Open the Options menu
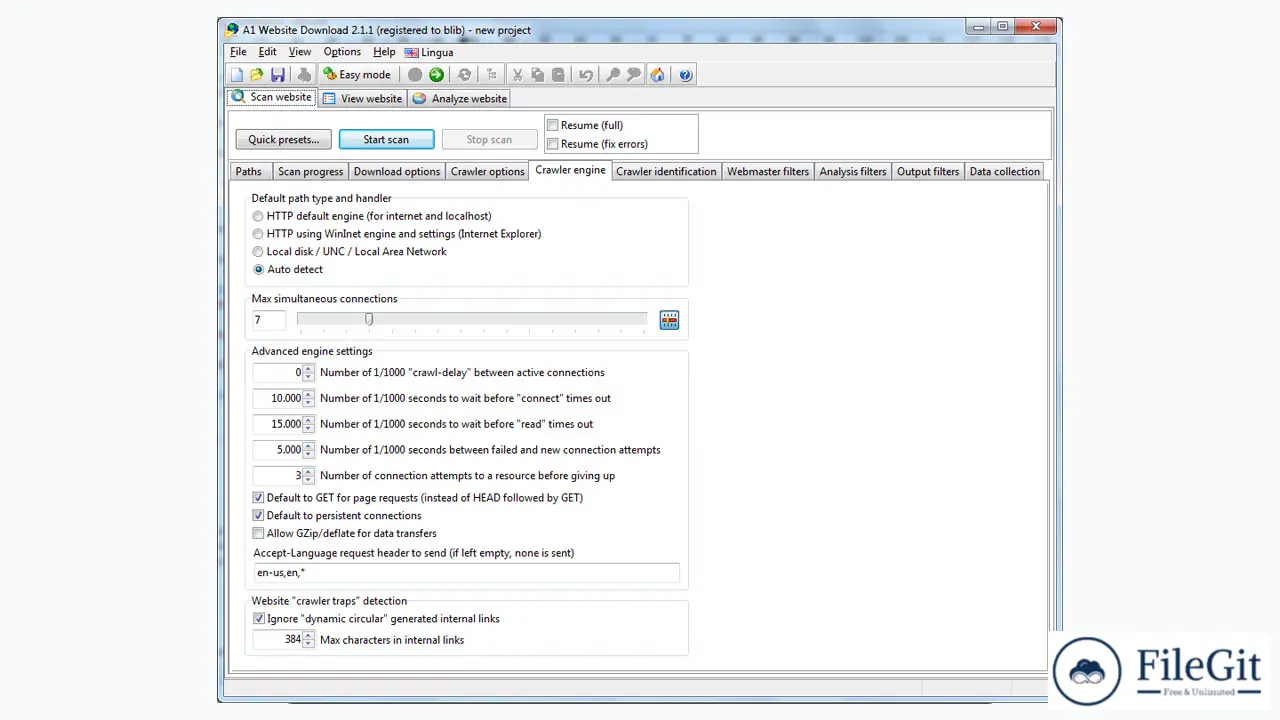1280x720 pixels. tap(342, 52)
